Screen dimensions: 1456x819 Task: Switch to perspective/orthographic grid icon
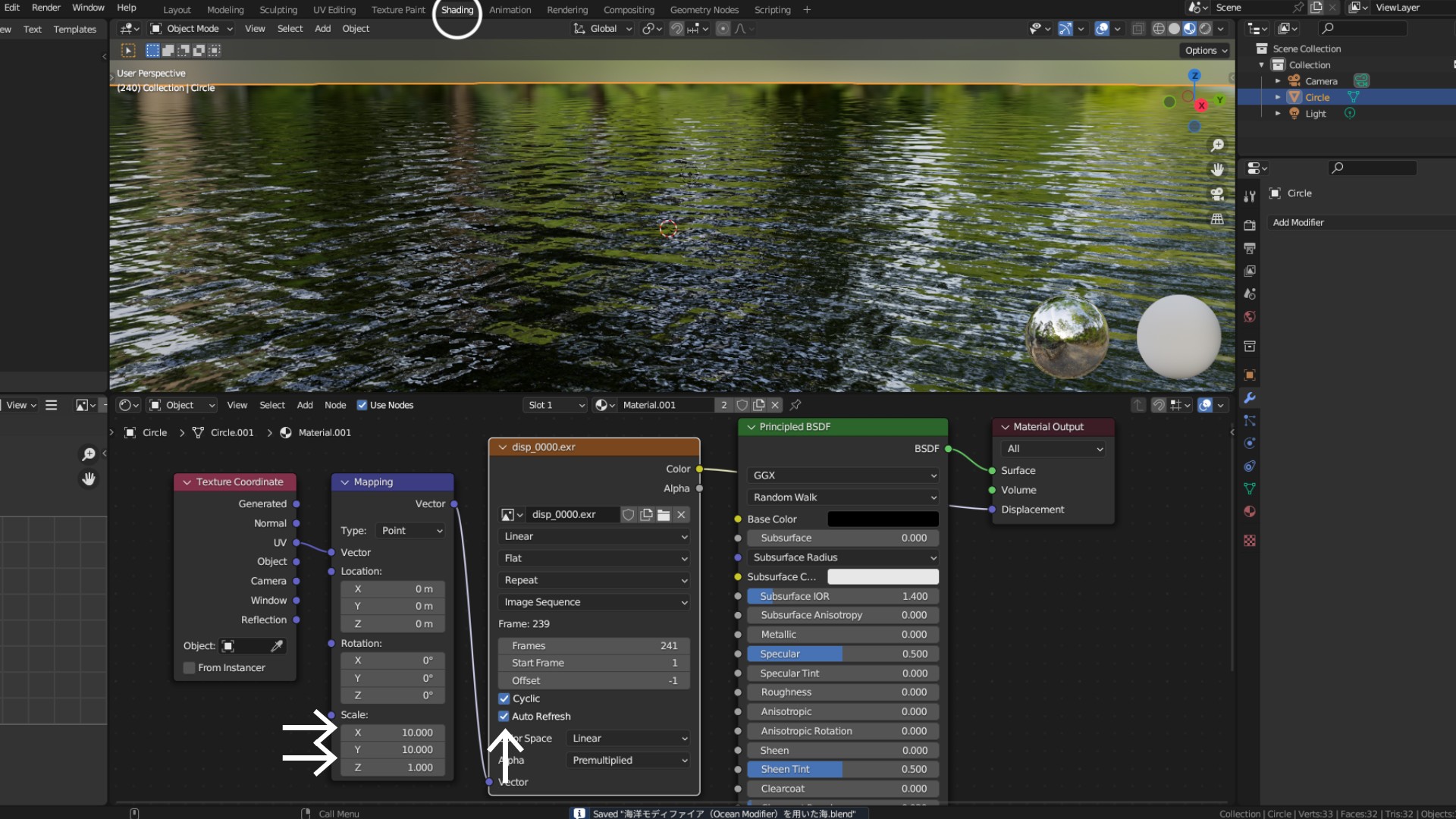click(x=1217, y=219)
